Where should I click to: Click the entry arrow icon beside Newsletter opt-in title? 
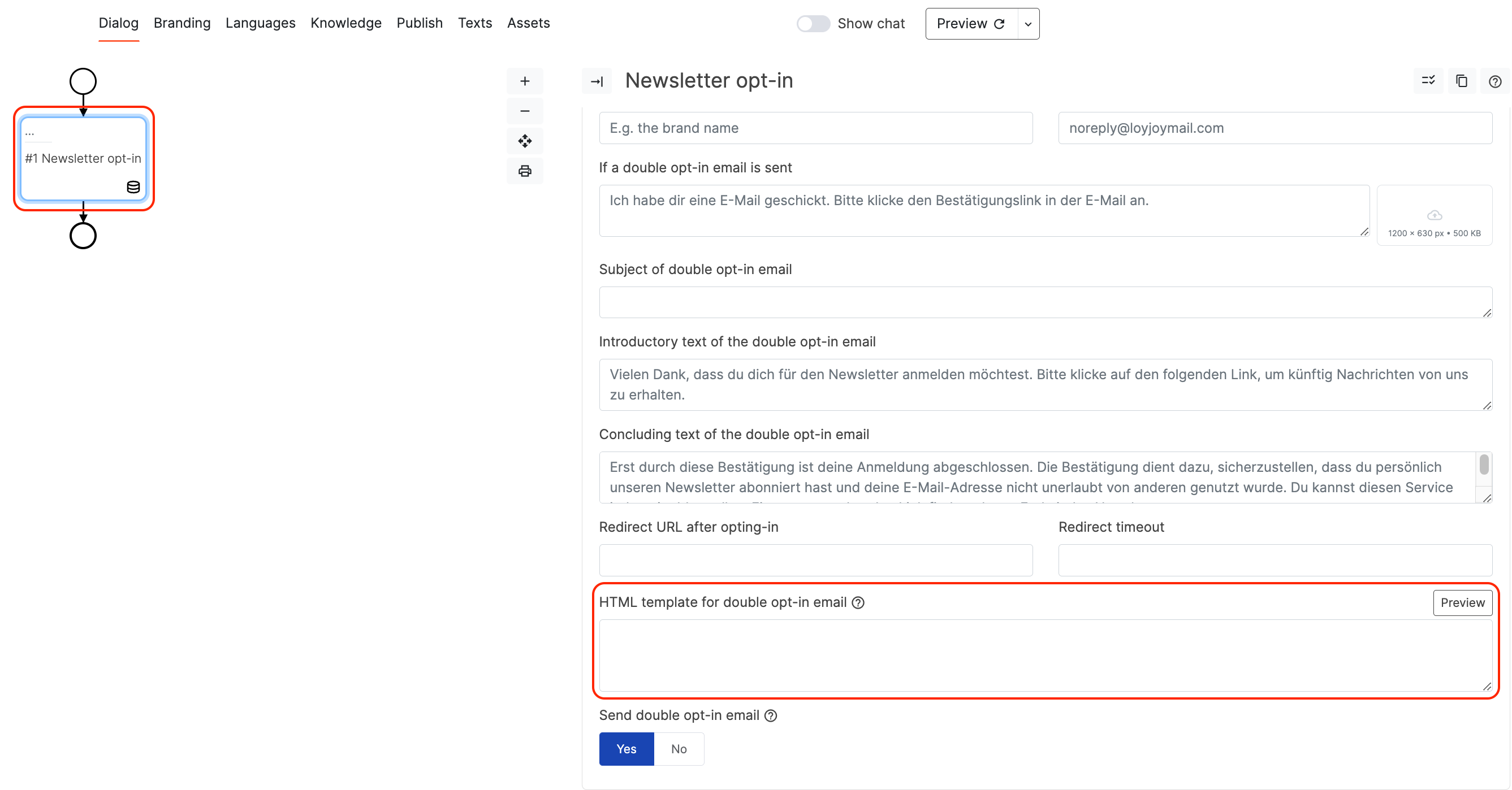tap(596, 80)
